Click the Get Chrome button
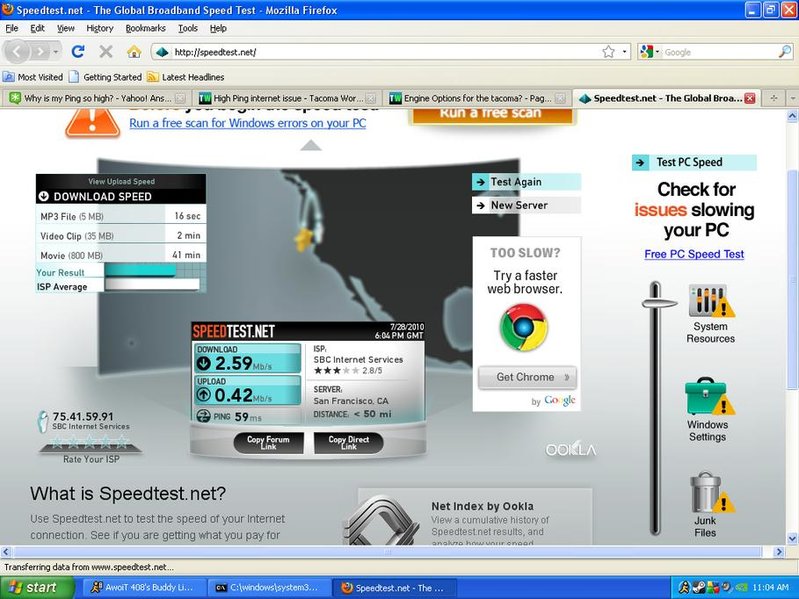The height and width of the screenshot is (599, 799). click(527, 377)
